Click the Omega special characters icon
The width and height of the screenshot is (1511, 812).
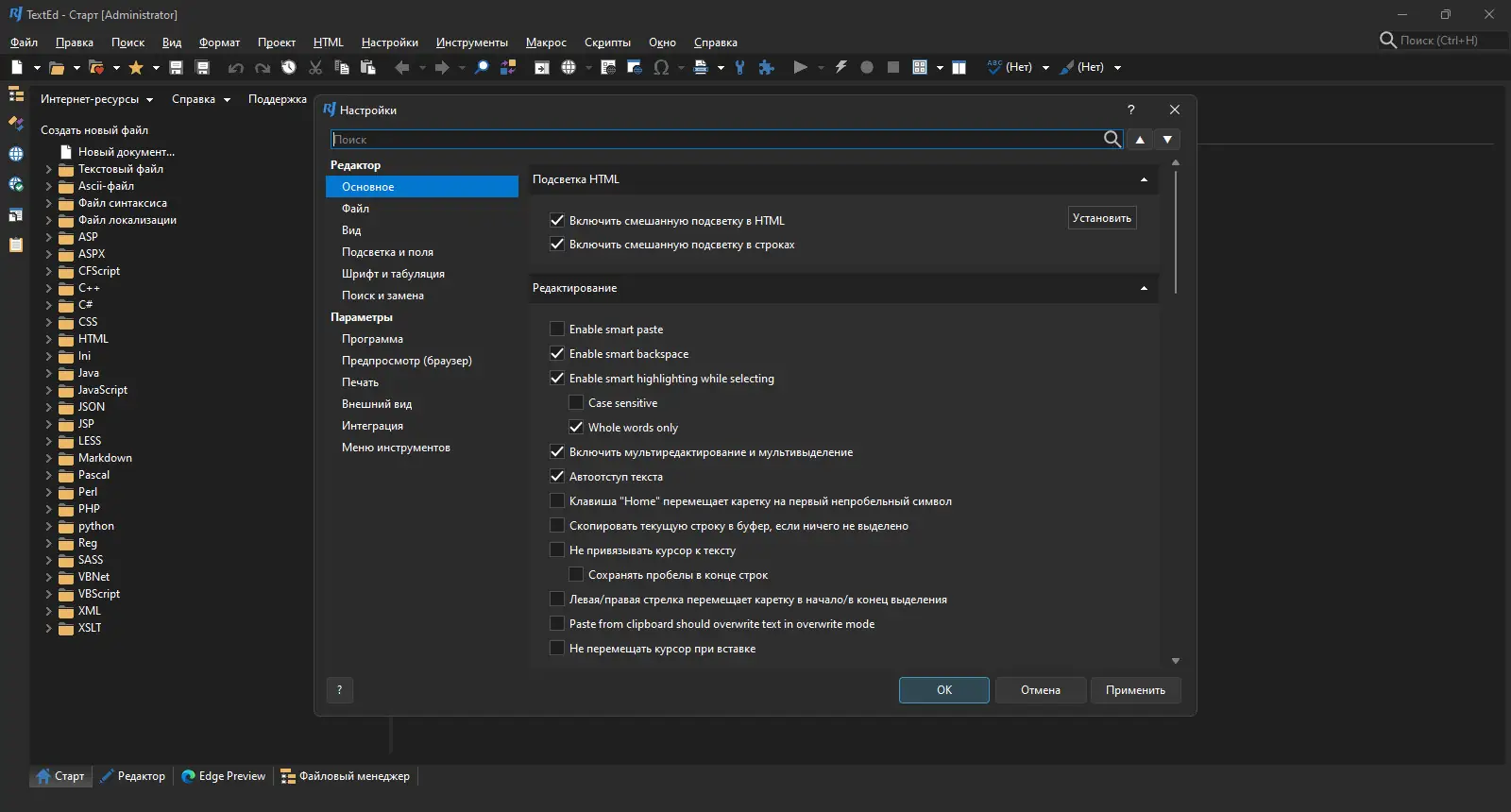[661, 67]
